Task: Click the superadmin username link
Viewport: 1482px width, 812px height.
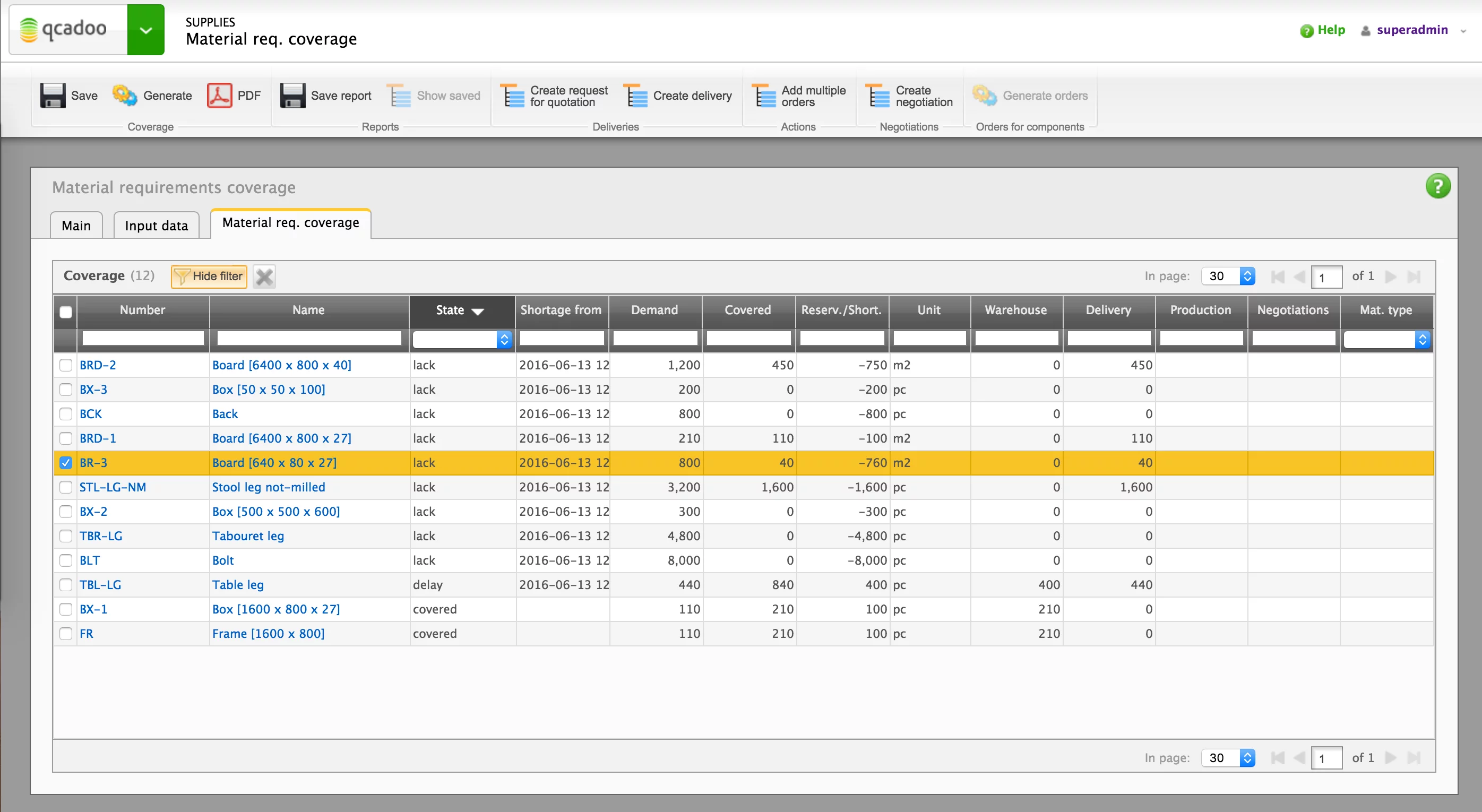Action: 1412,30
